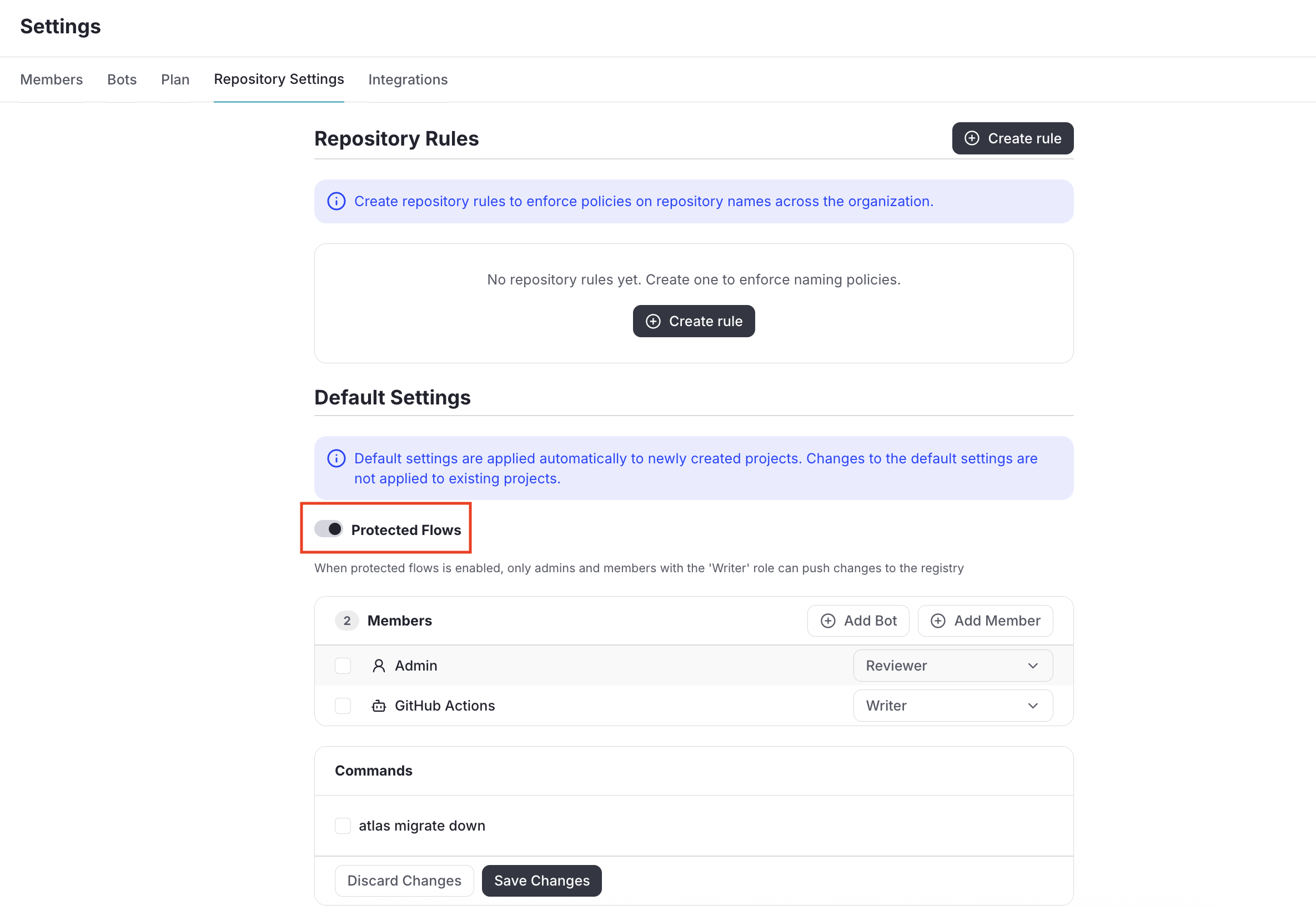
Task: Click the plus icon on top Create rule button
Action: click(x=972, y=138)
